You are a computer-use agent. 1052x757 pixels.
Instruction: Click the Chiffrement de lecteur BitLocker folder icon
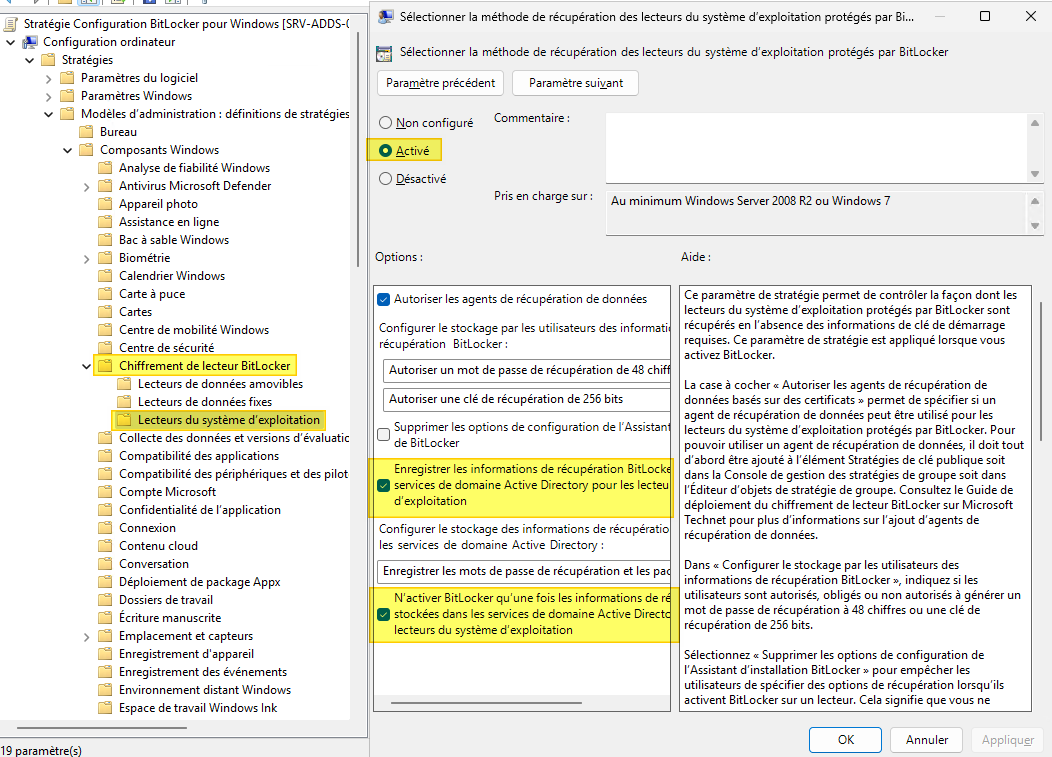[x=105, y=365]
